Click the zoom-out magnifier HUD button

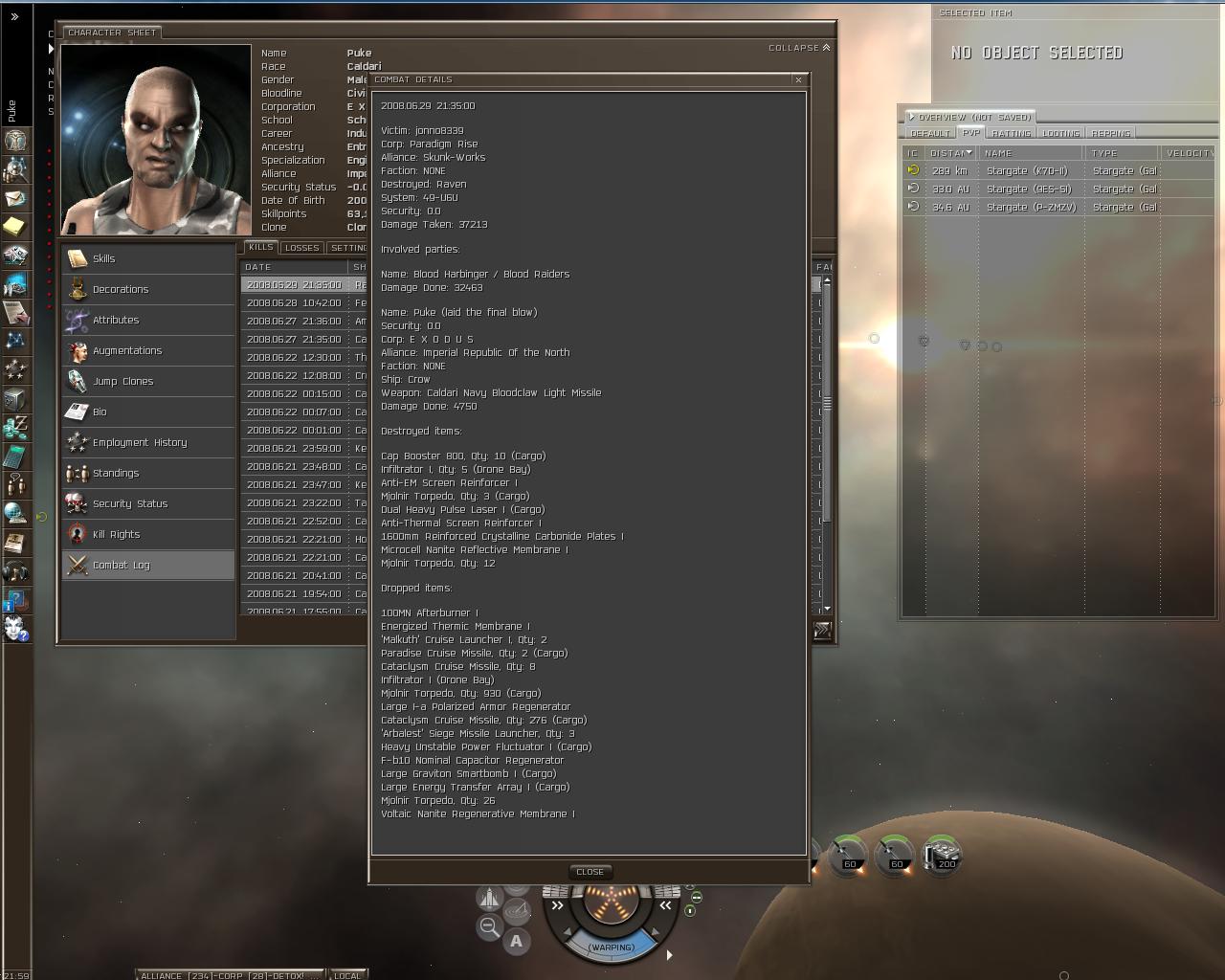(489, 926)
